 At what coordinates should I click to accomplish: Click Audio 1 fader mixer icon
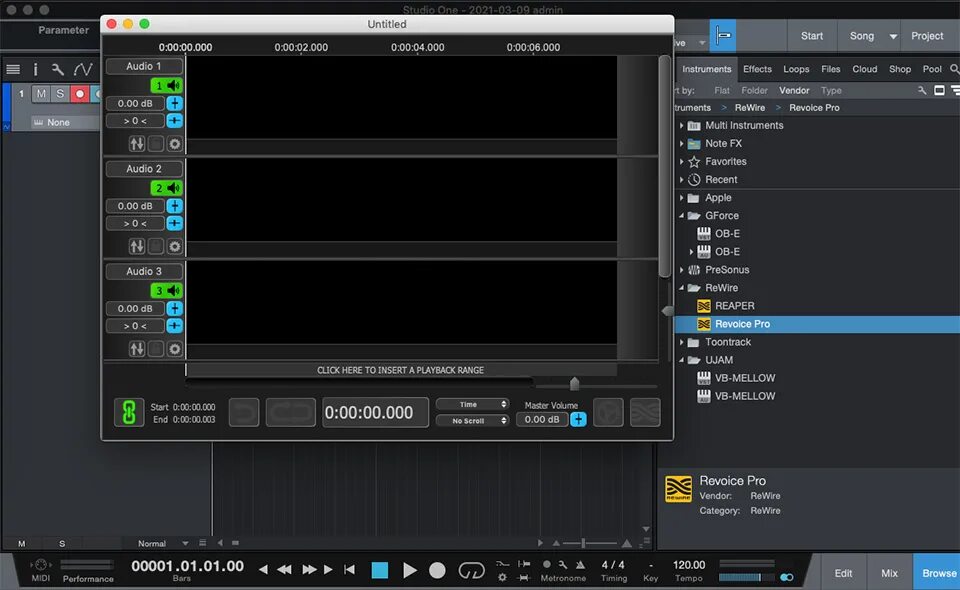(137, 144)
